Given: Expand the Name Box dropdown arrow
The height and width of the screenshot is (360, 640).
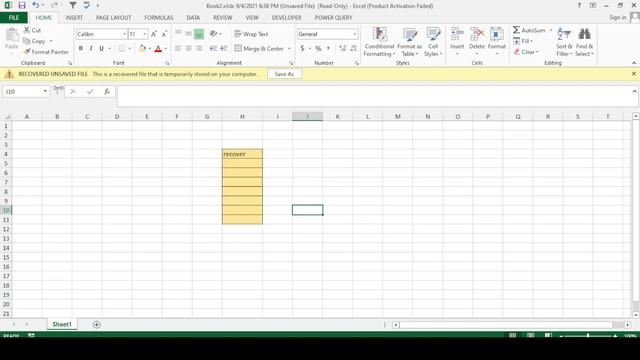Looking at the screenshot, I should (x=45, y=91).
